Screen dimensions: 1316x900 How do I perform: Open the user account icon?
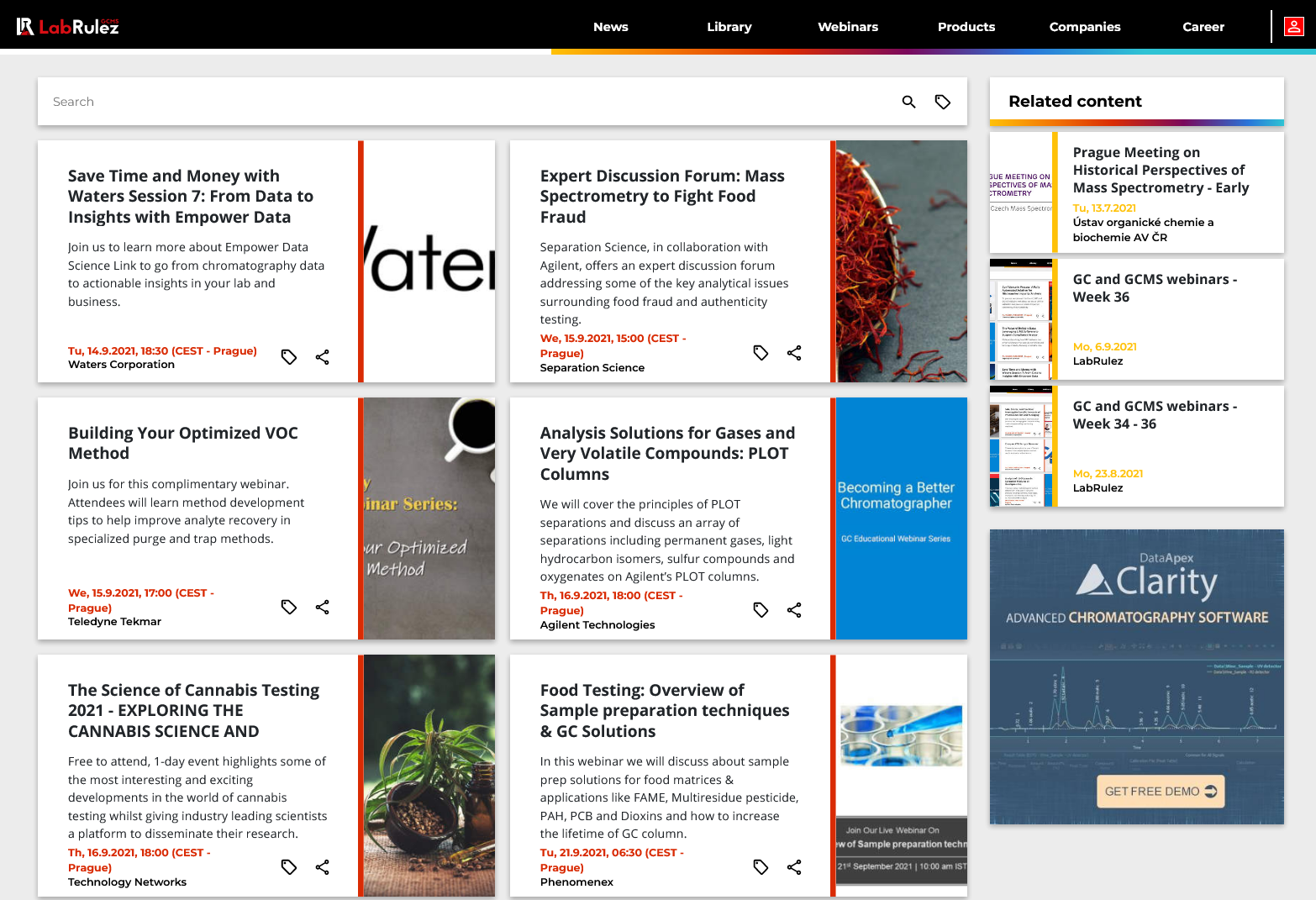[x=1294, y=27]
